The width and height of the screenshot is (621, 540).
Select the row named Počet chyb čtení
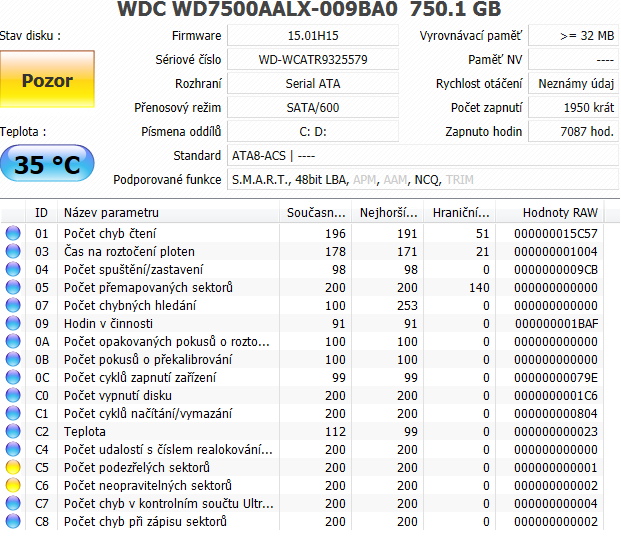click(303, 233)
